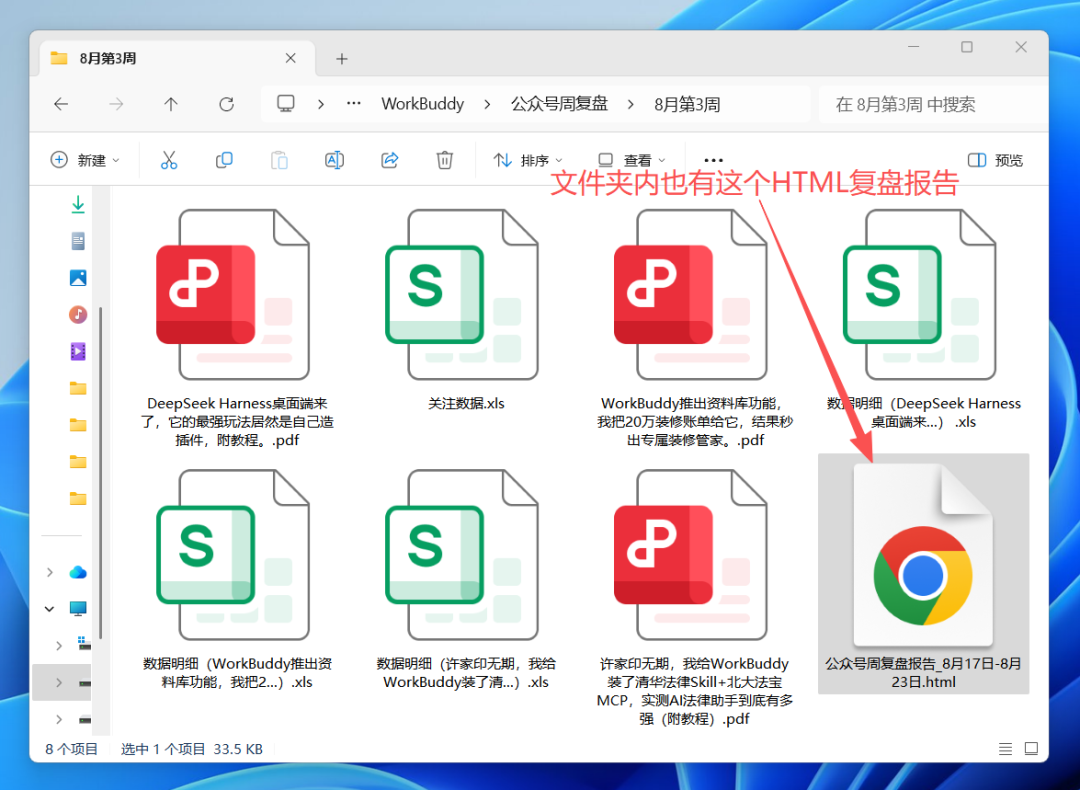Collapse the This PC tree node chevron
The width and height of the screenshot is (1080, 790).
[50, 609]
